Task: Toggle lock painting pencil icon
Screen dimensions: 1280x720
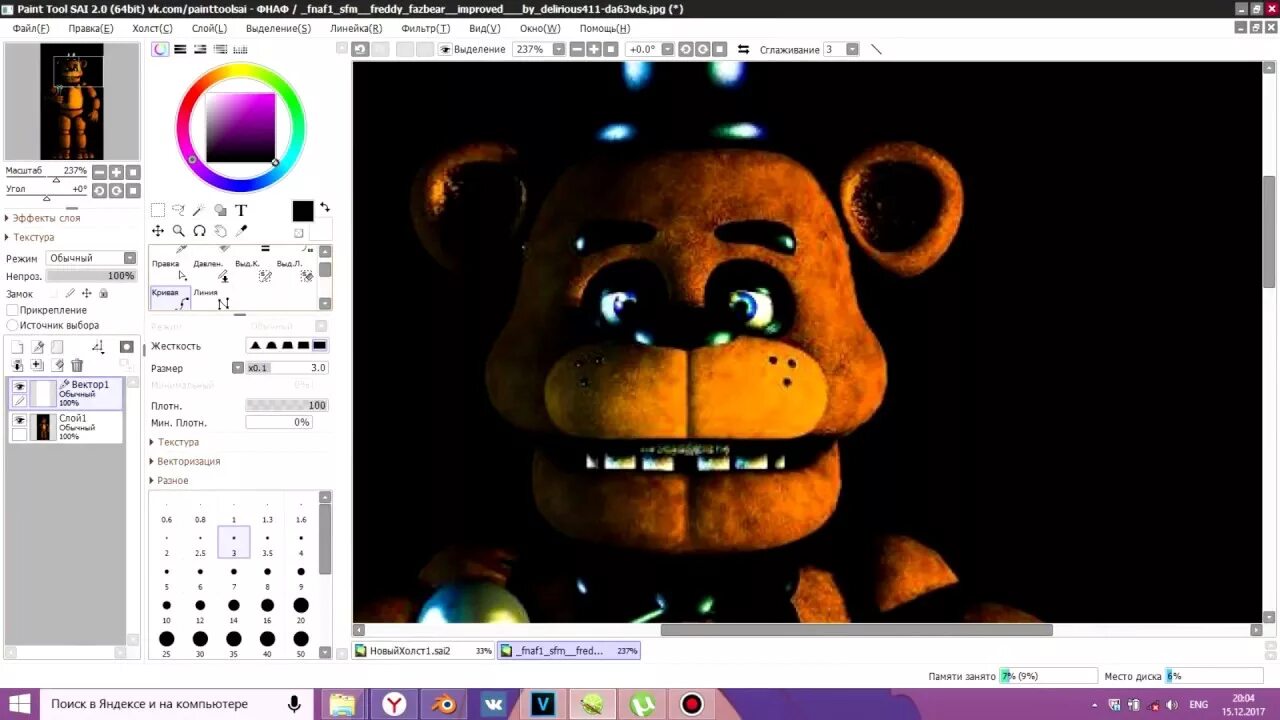Action: pos(70,294)
